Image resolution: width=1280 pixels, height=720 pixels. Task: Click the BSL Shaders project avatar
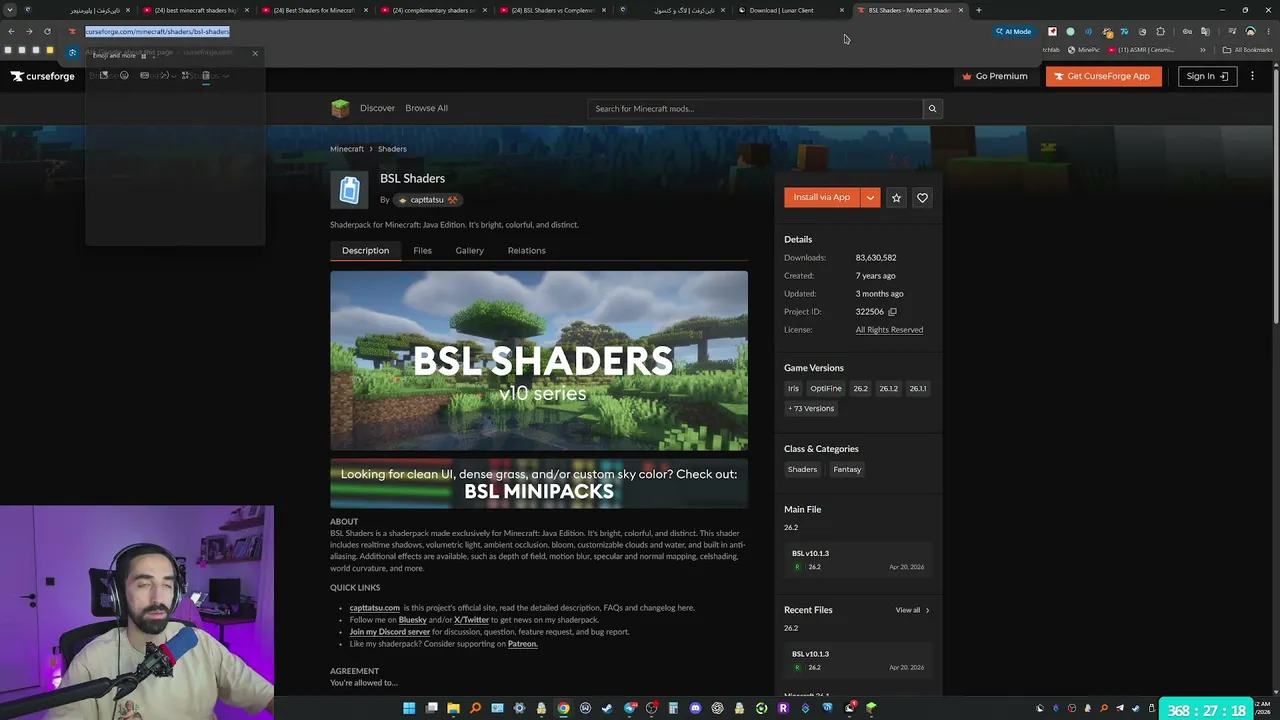pyautogui.click(x=349, y=190)
